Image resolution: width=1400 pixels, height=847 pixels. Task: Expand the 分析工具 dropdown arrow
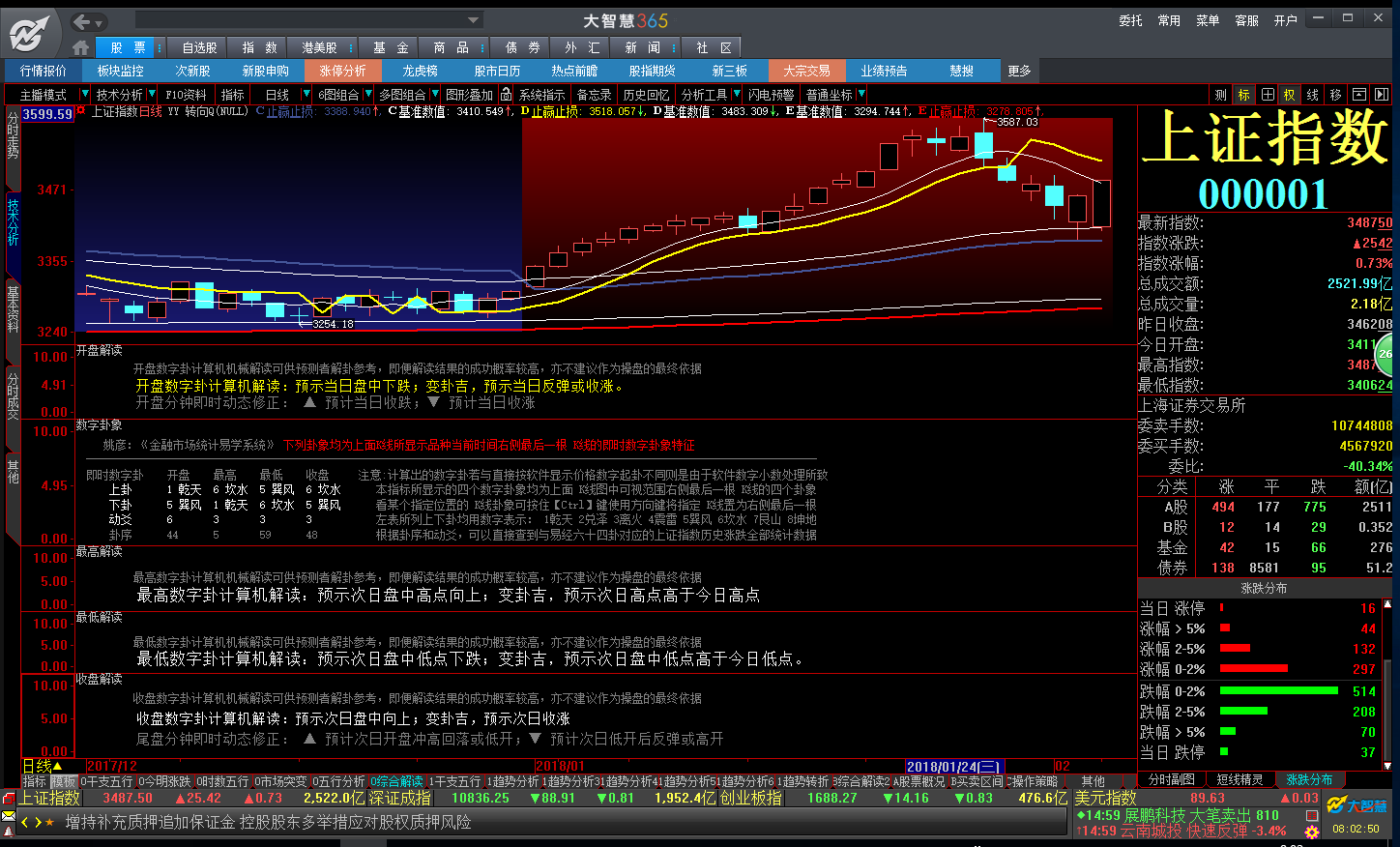[737, 94]
